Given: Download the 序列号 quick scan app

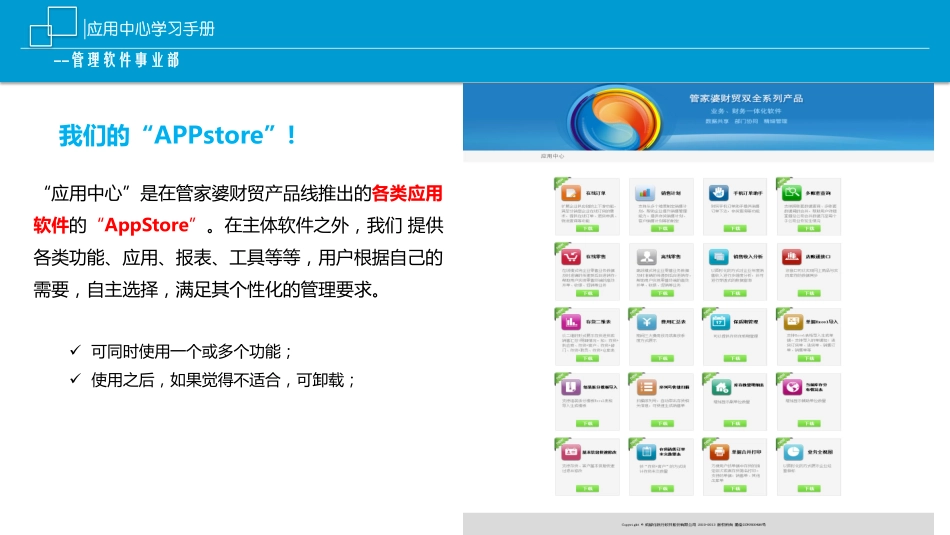Looking at the screenshot, I should (662, 424).
